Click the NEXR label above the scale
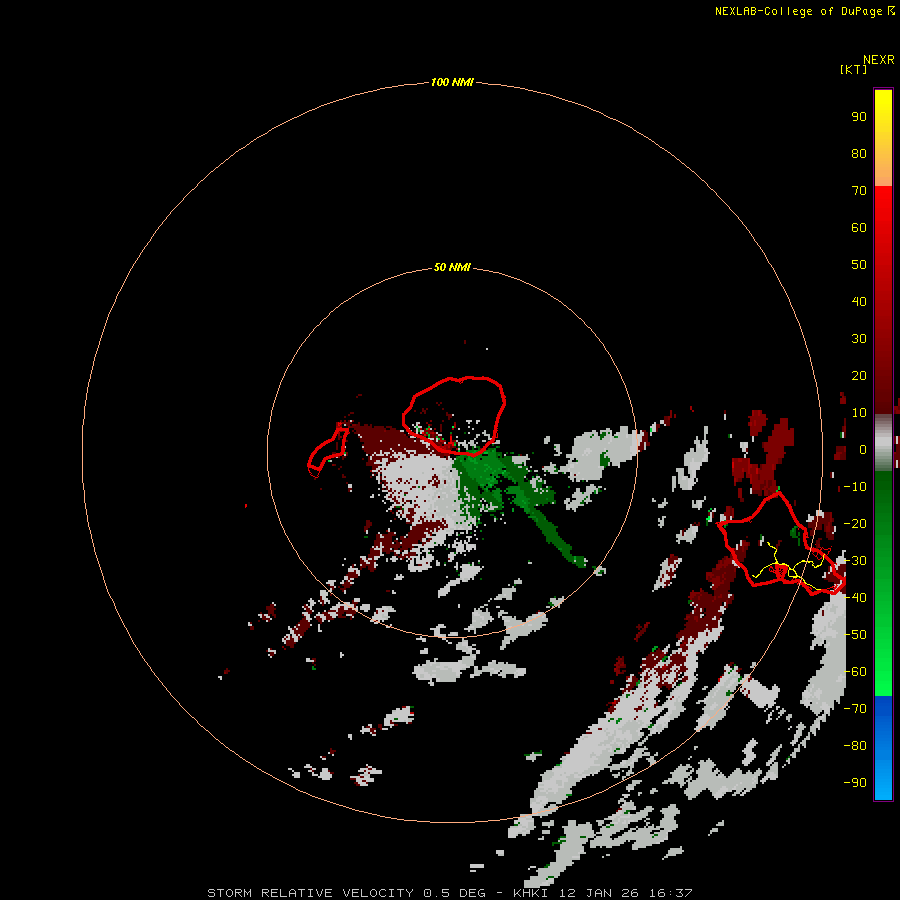 pos(879,60)
